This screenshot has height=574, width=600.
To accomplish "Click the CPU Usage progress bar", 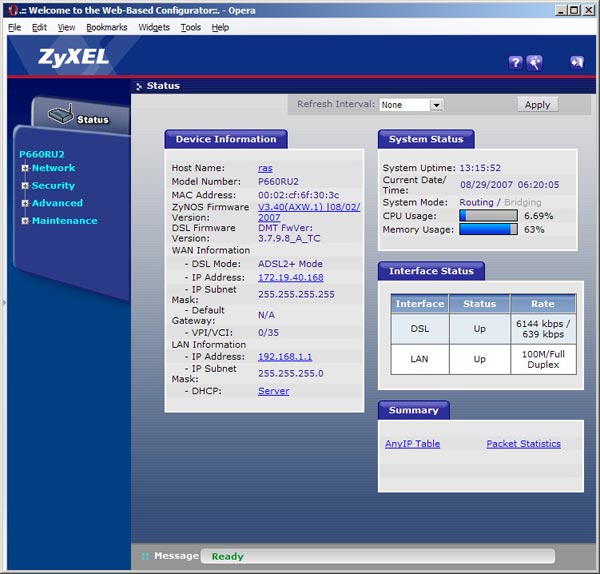I will click(x=488, y=216).
